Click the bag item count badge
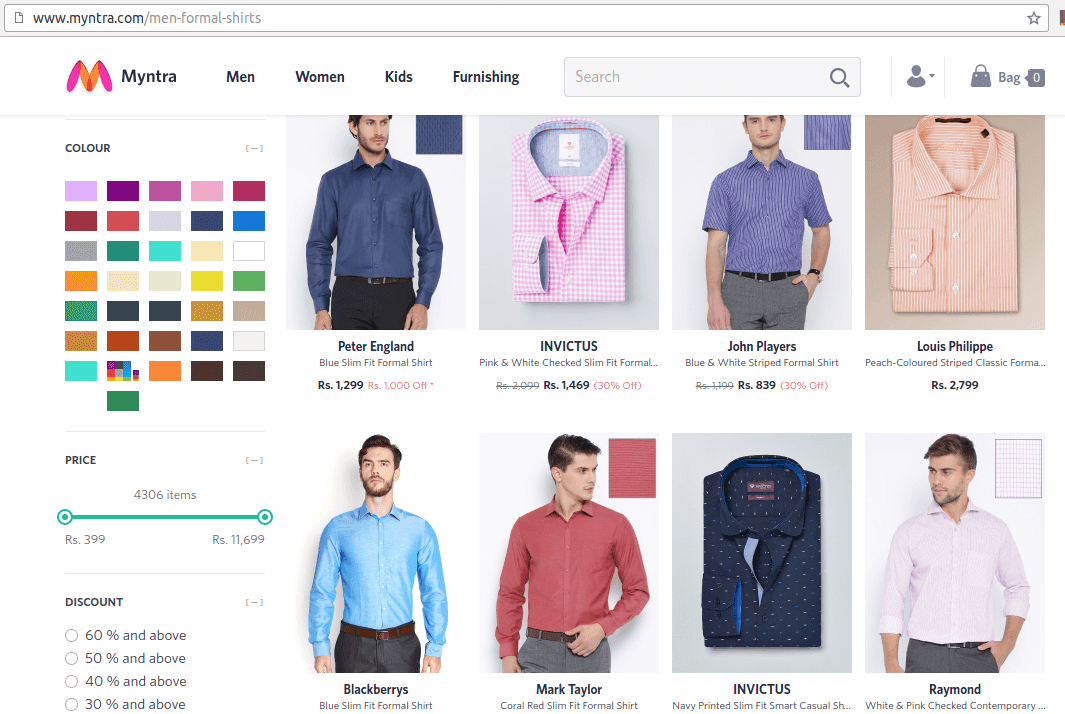Viewport: 1065px width, 714px height. point(1036,77)
